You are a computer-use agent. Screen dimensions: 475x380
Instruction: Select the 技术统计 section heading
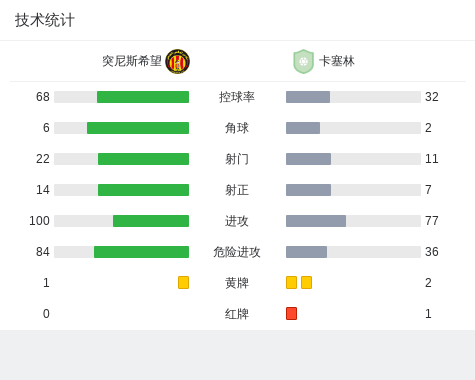45,20
